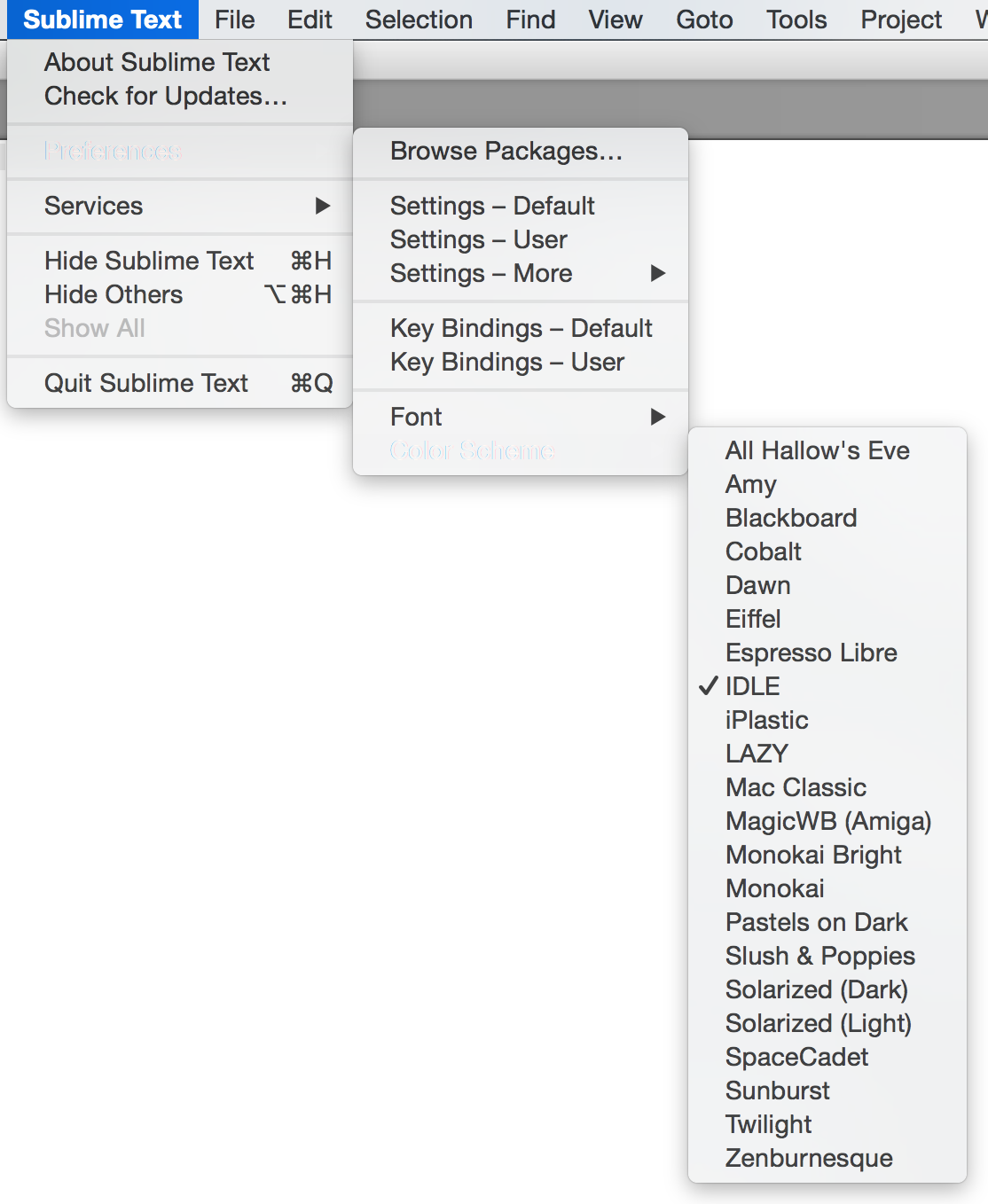Image resolution: width=988 pixels, height=1204 pixels.
Task: Choose the Twilight color scheme
Action: (768, 1124)
